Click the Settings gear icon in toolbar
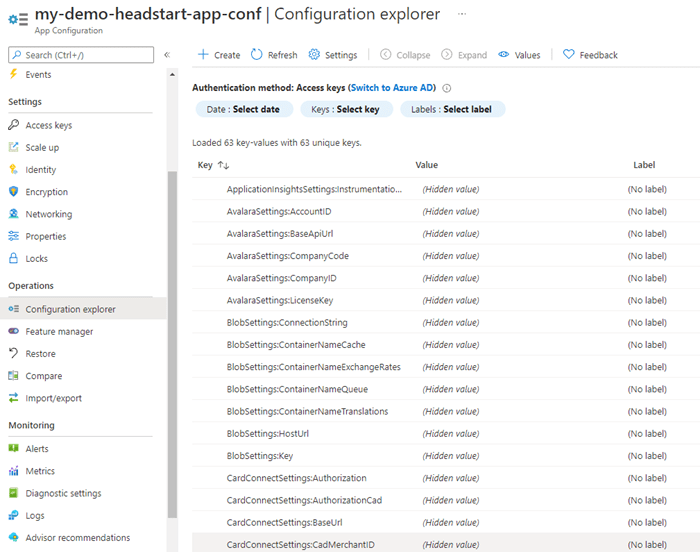The height and width of the screenshot is (552, 700). (314, 54)
